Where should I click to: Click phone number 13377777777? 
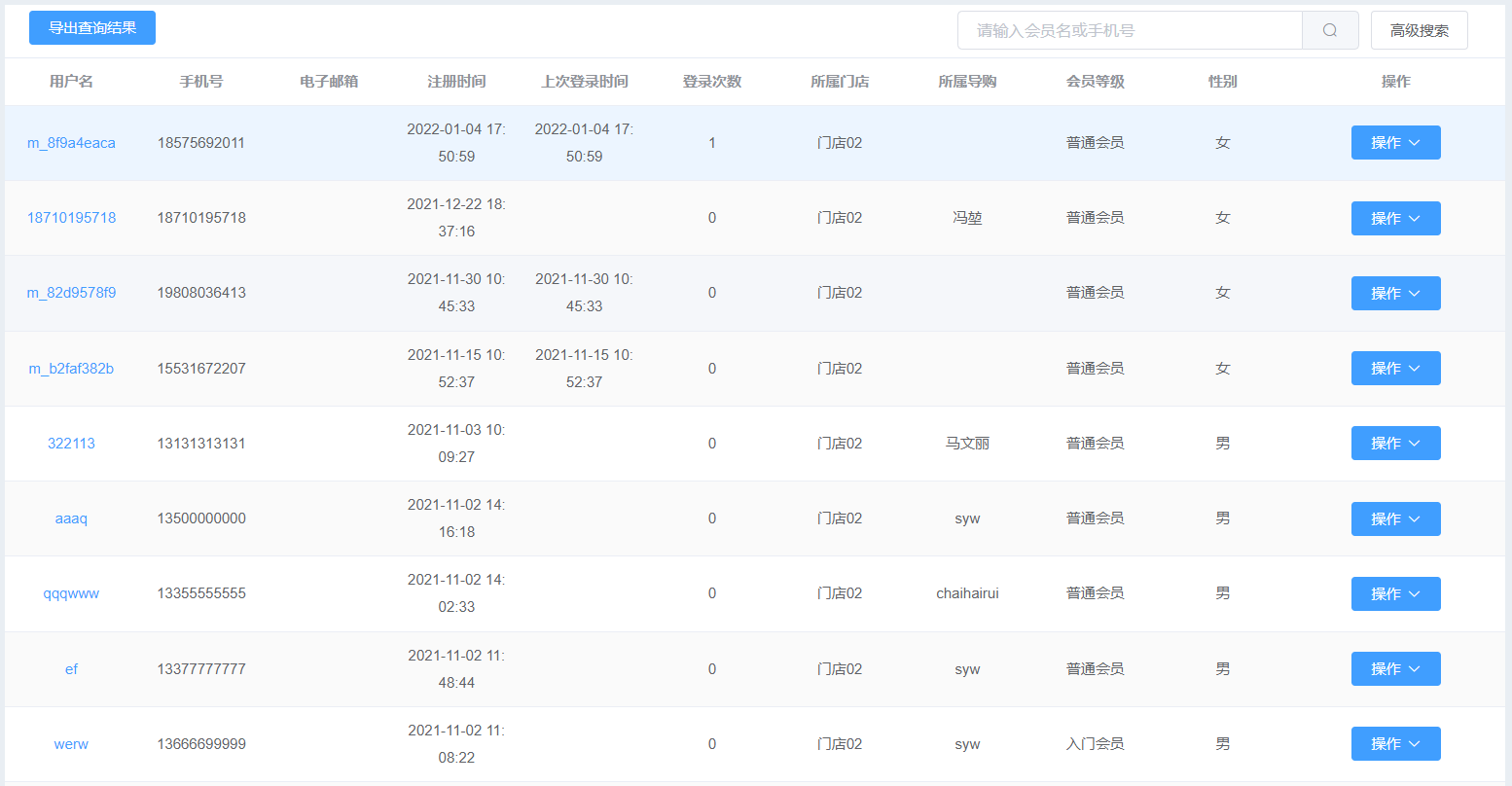tap(201, 669)
